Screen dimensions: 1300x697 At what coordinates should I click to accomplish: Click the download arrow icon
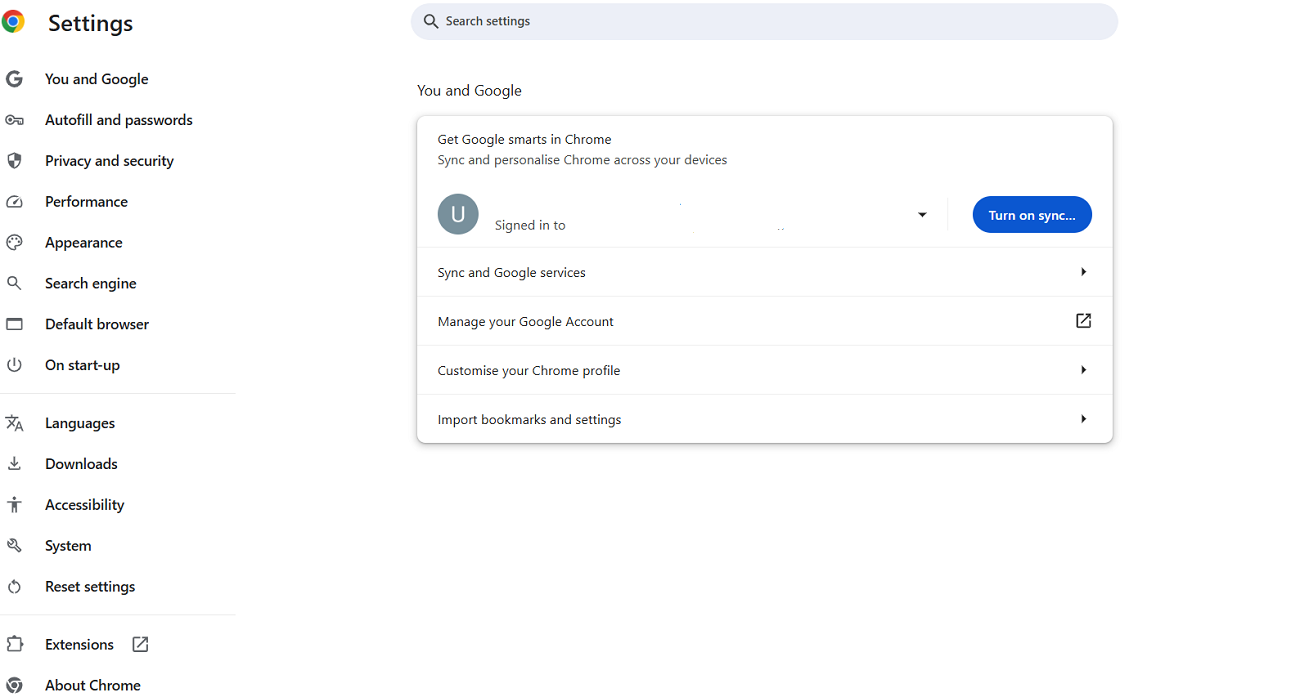tap(14, 464)
